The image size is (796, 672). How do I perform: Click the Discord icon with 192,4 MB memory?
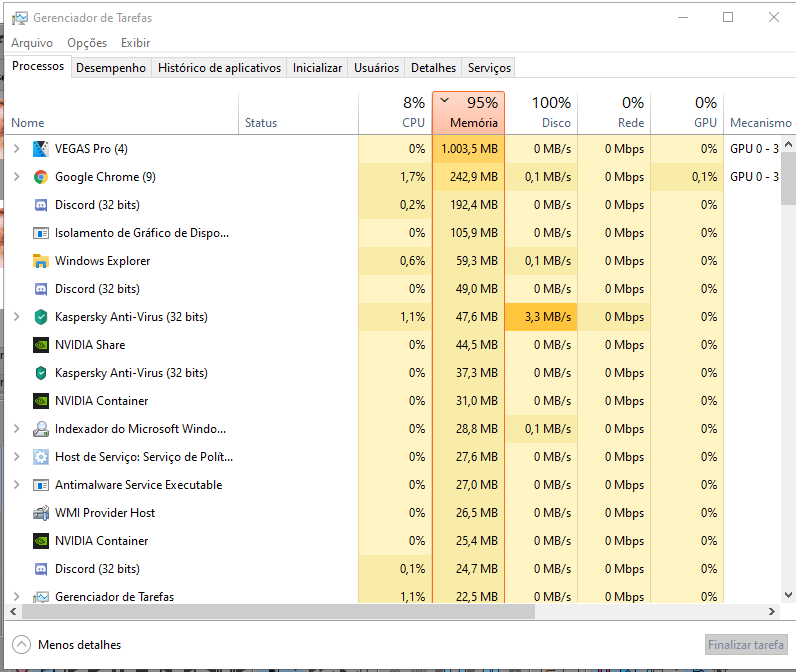click(x=41, y=205)
